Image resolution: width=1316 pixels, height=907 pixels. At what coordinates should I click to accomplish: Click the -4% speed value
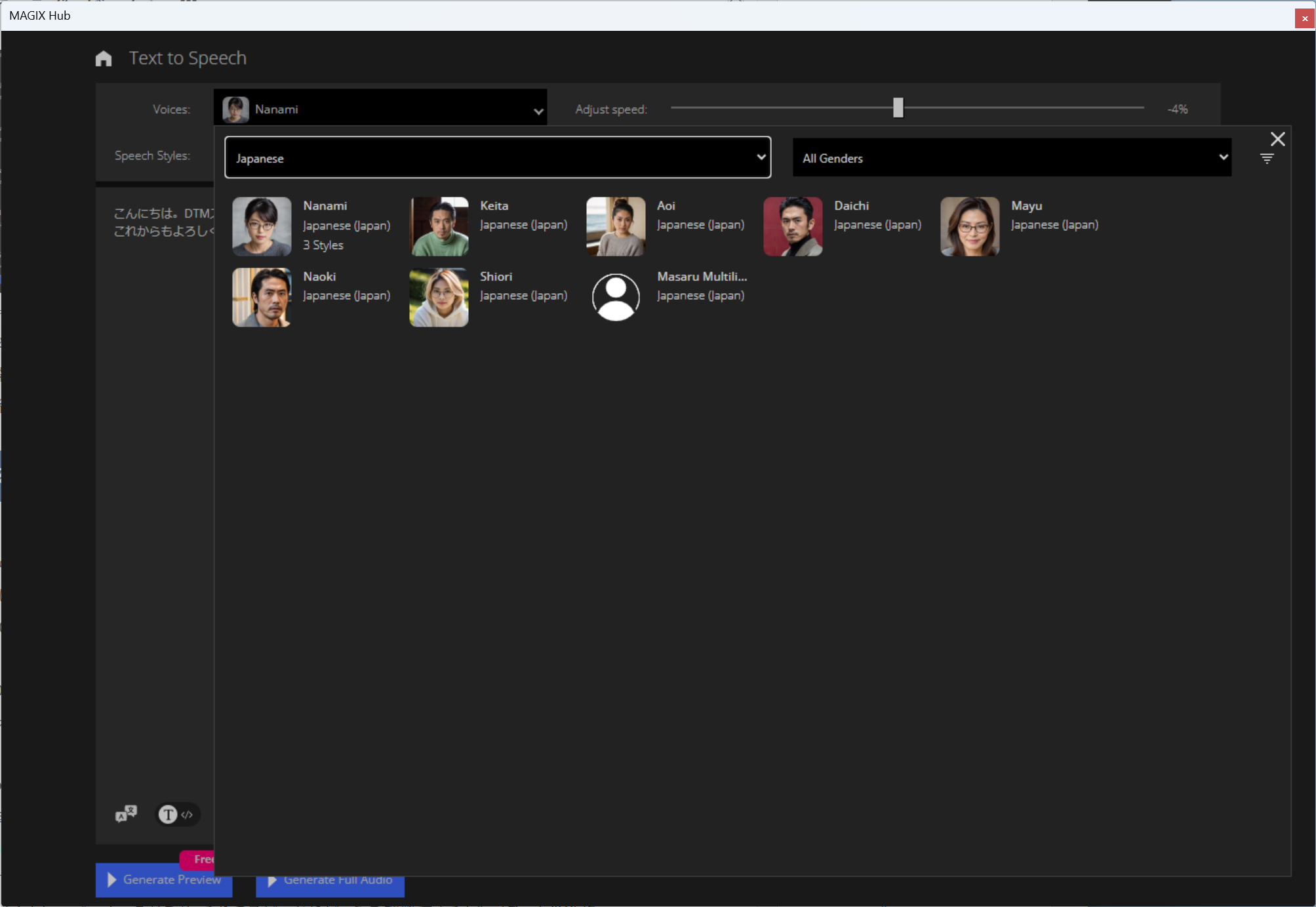click(1177, 109)
